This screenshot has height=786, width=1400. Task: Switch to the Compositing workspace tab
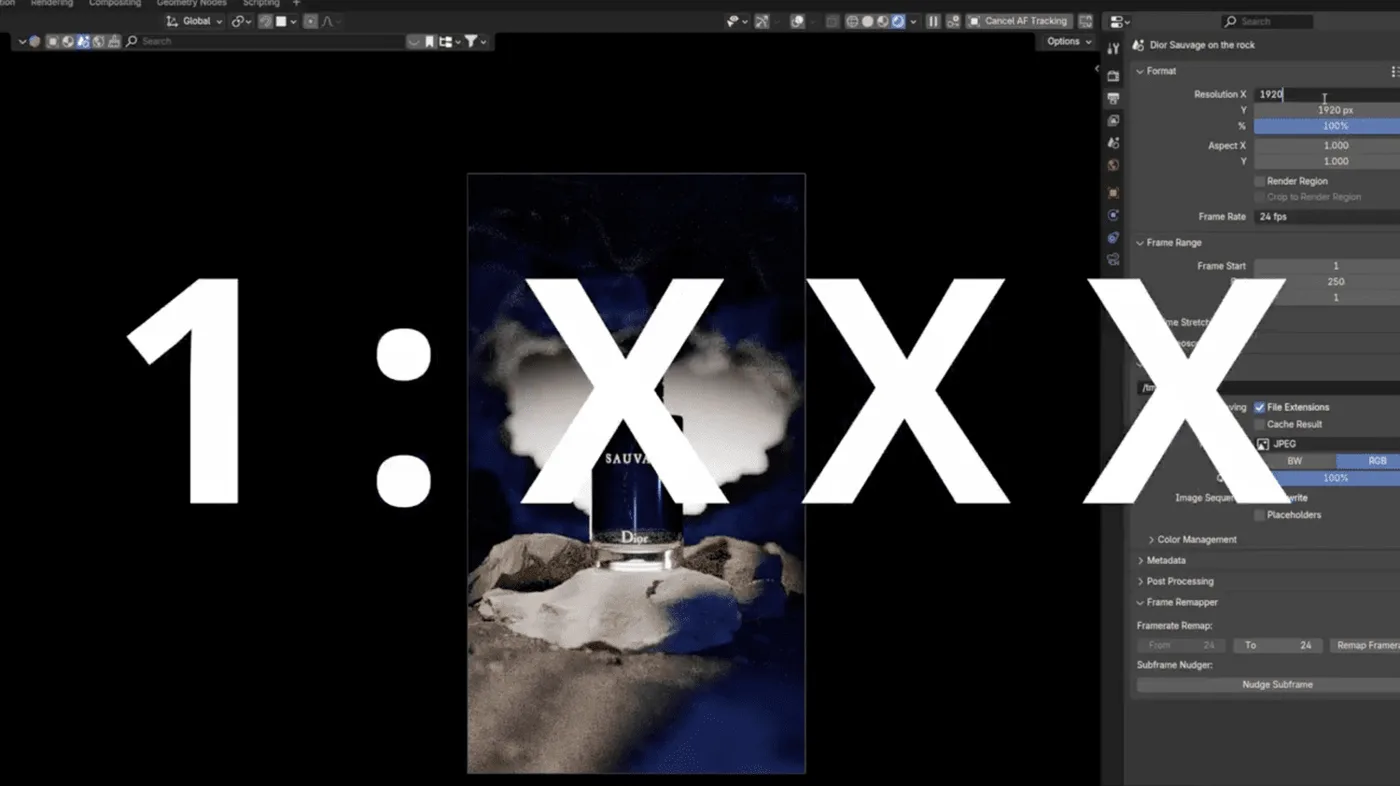pyautogui.click(x=115, y=3)
